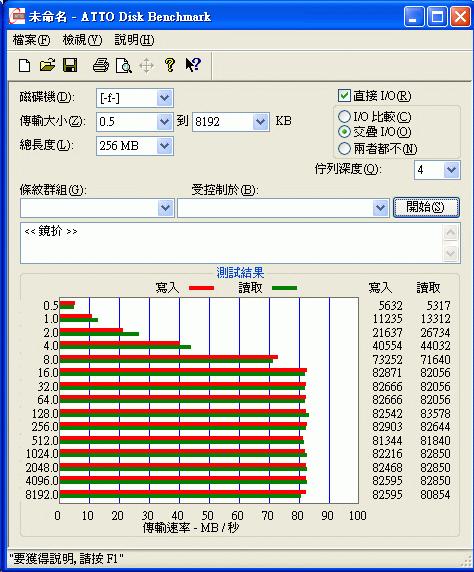Toggle the 直接 I/O checkbox
Screen dimensions: 474x572
pos(344,96)
